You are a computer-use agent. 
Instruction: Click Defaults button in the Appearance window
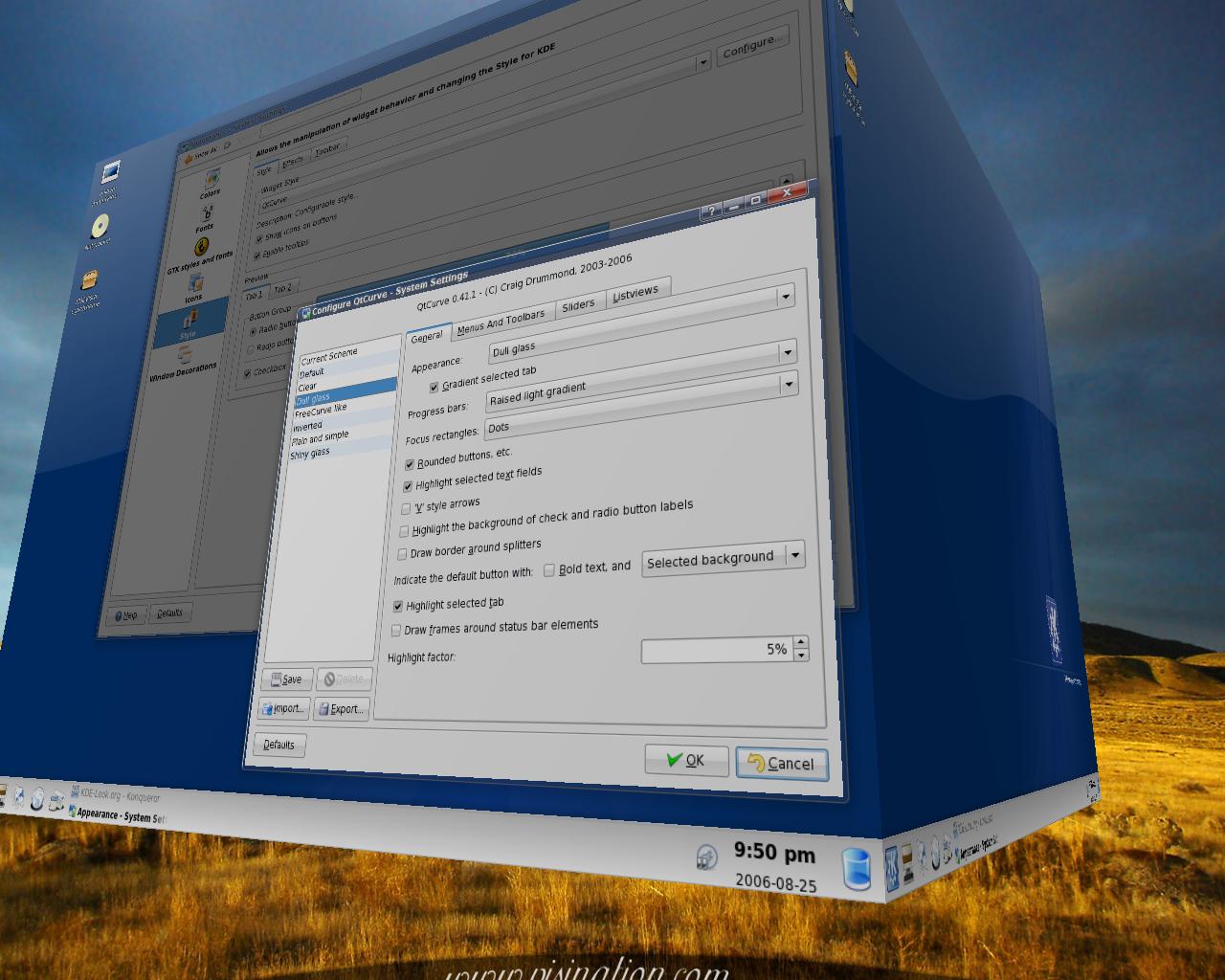169,612
